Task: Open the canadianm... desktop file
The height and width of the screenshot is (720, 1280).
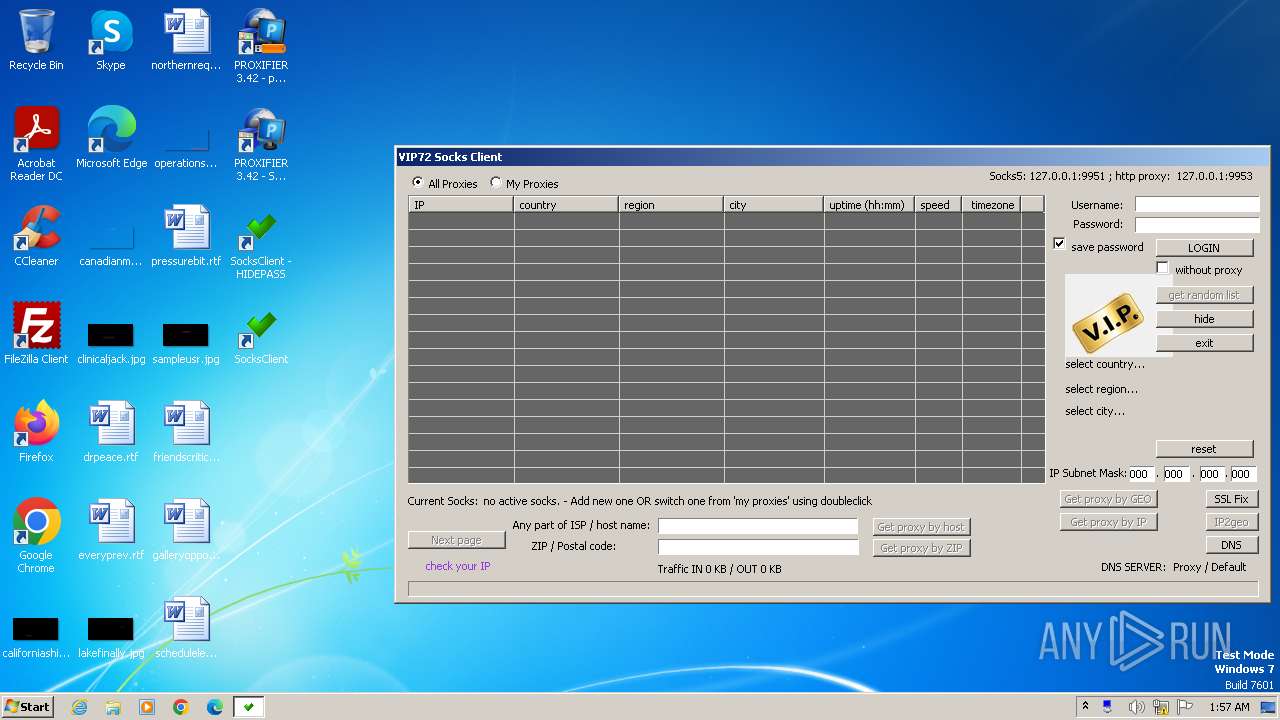Action: pyautogui.click(x=111, y=245)
